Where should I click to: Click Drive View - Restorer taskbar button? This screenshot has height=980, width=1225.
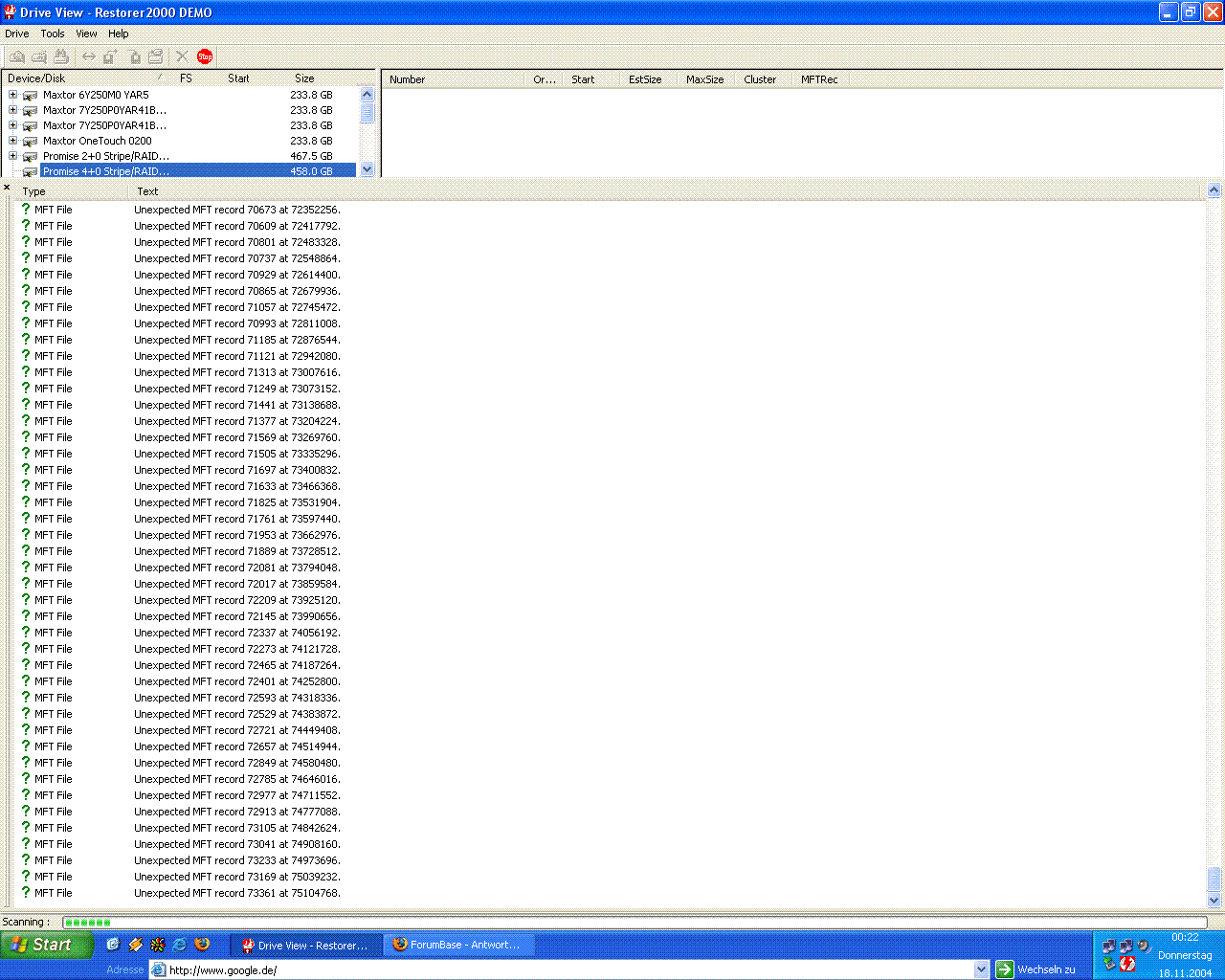(x=305, y=945)
